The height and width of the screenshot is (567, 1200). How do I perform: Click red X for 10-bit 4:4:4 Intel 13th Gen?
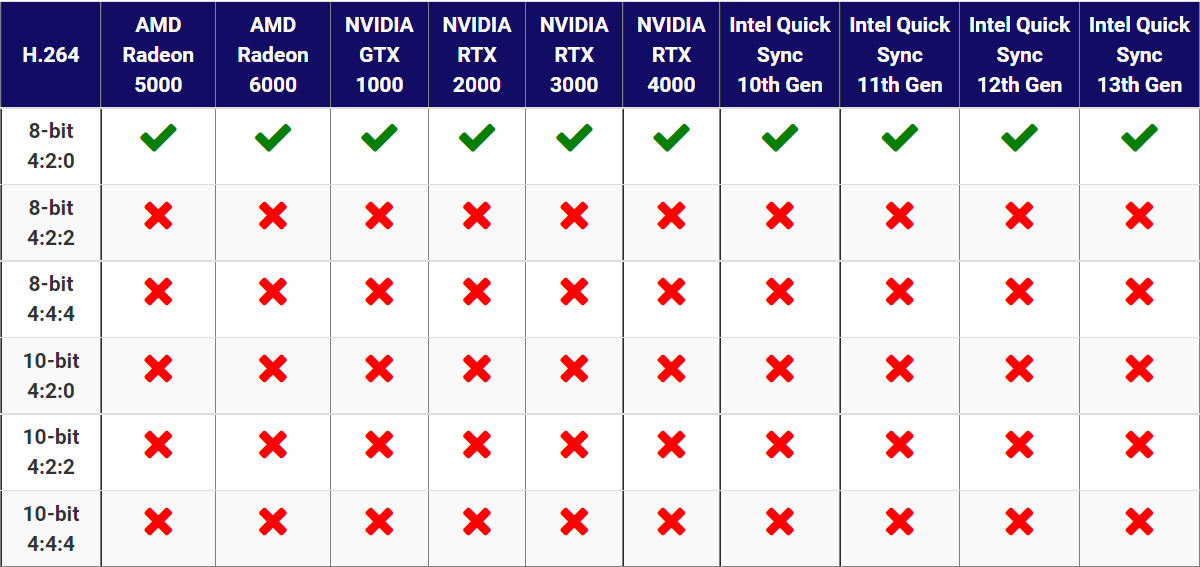[1139, 521]
